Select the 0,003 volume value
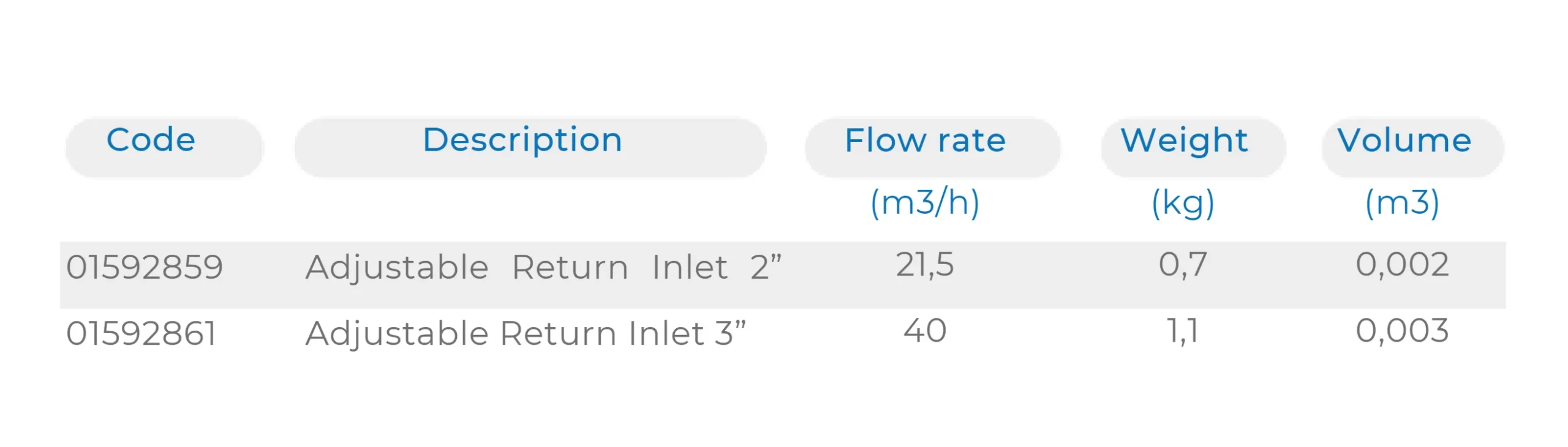This screenshot has width=1568, height=447. 1402,331
